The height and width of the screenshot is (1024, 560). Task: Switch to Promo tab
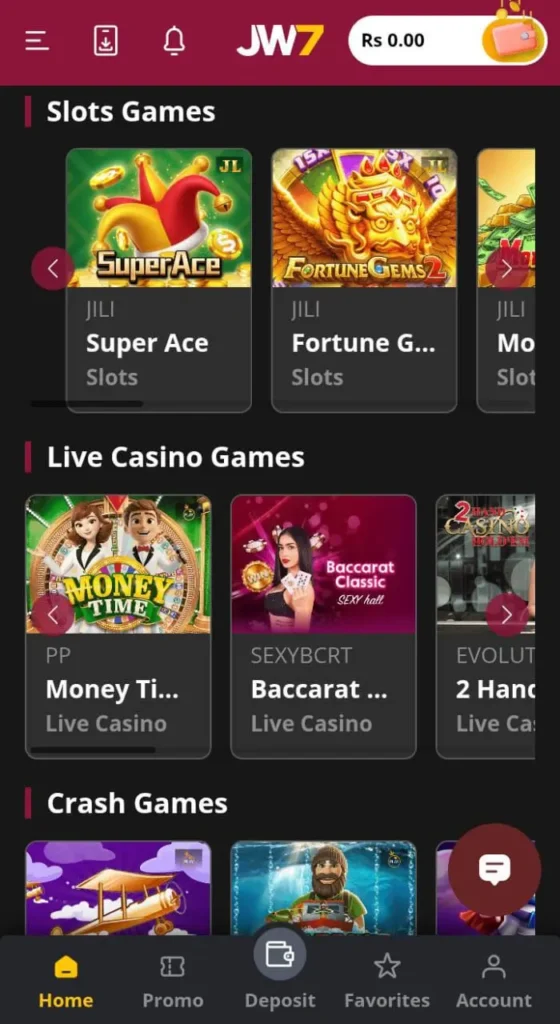coord(173,981)
